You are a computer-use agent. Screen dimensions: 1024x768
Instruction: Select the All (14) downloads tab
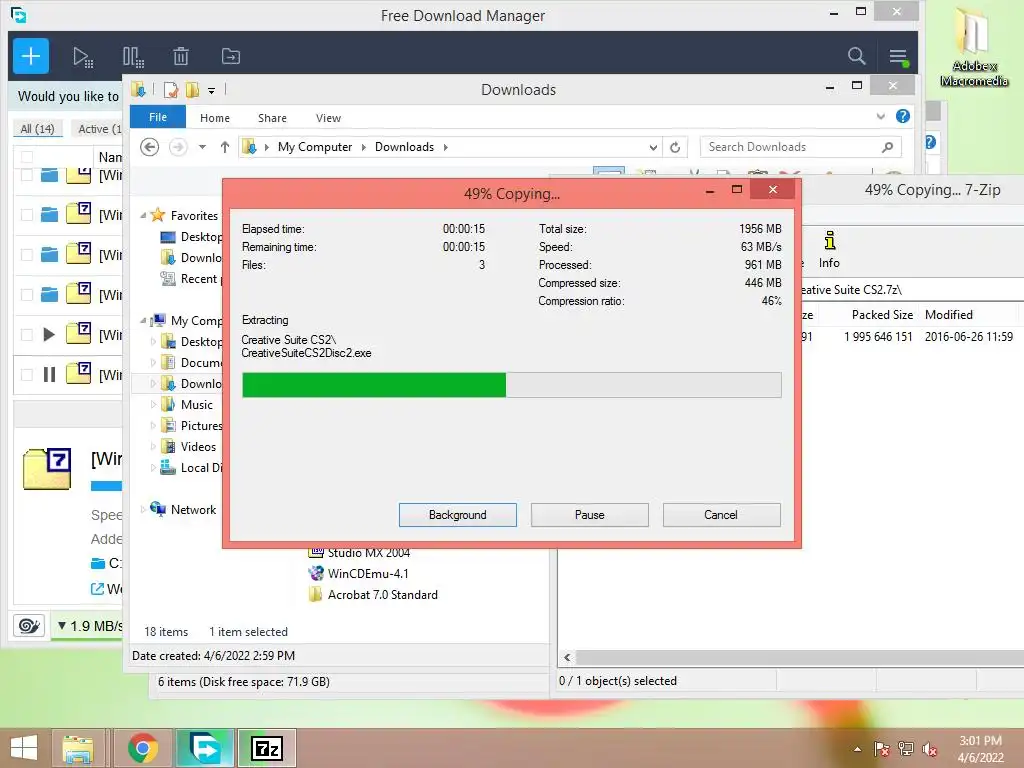(x=37, y=129)
